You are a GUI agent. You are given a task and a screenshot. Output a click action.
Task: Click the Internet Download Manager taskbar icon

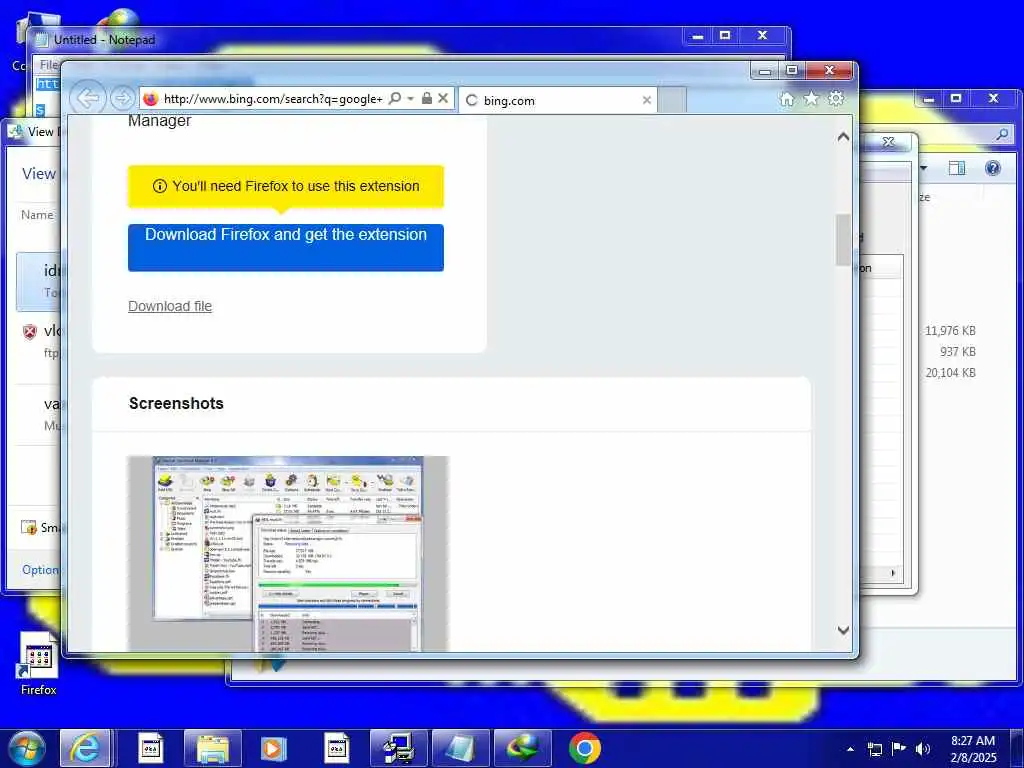tap(522, 748)
